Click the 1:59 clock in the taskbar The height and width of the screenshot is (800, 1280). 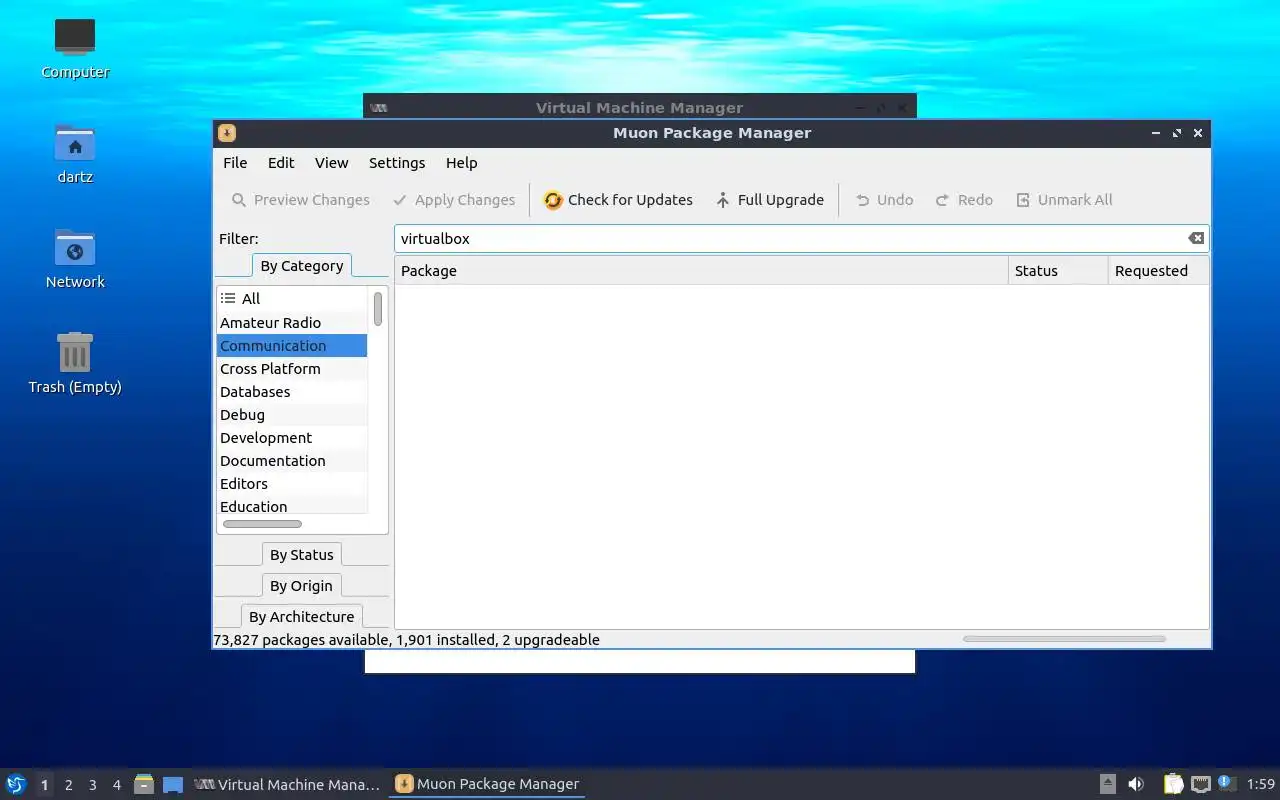pos(1260,785)
